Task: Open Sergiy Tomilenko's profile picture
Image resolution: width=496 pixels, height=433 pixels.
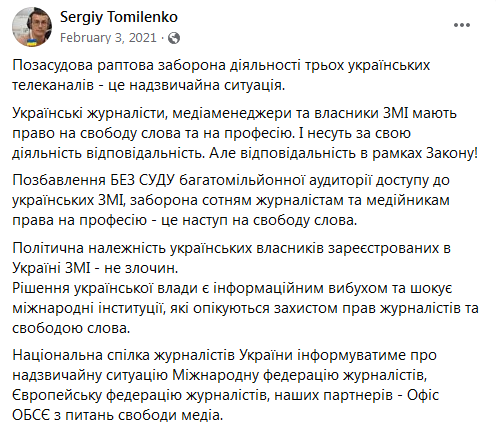Action: (x=32, y=27)
